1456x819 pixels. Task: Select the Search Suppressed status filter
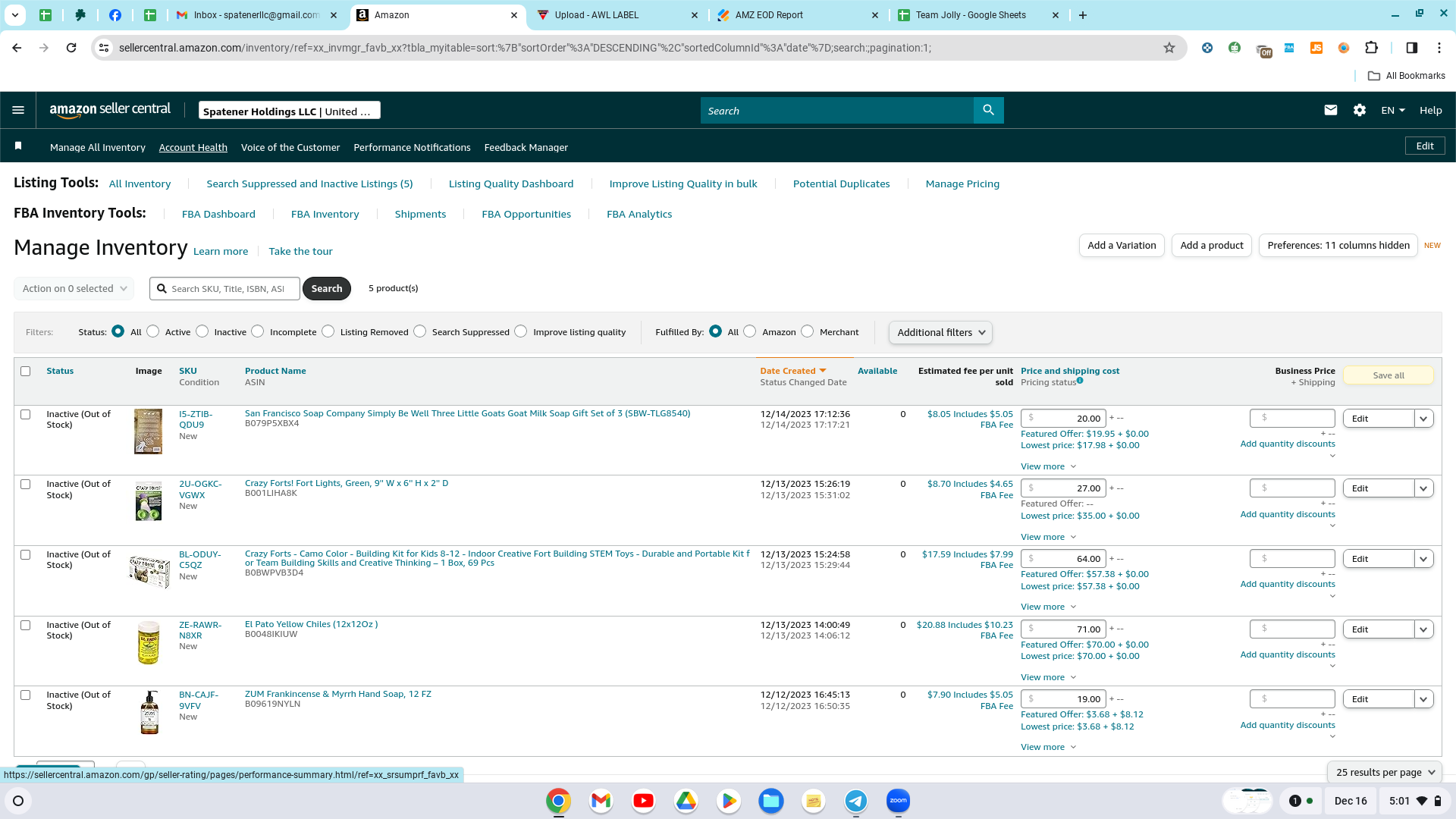420,331
